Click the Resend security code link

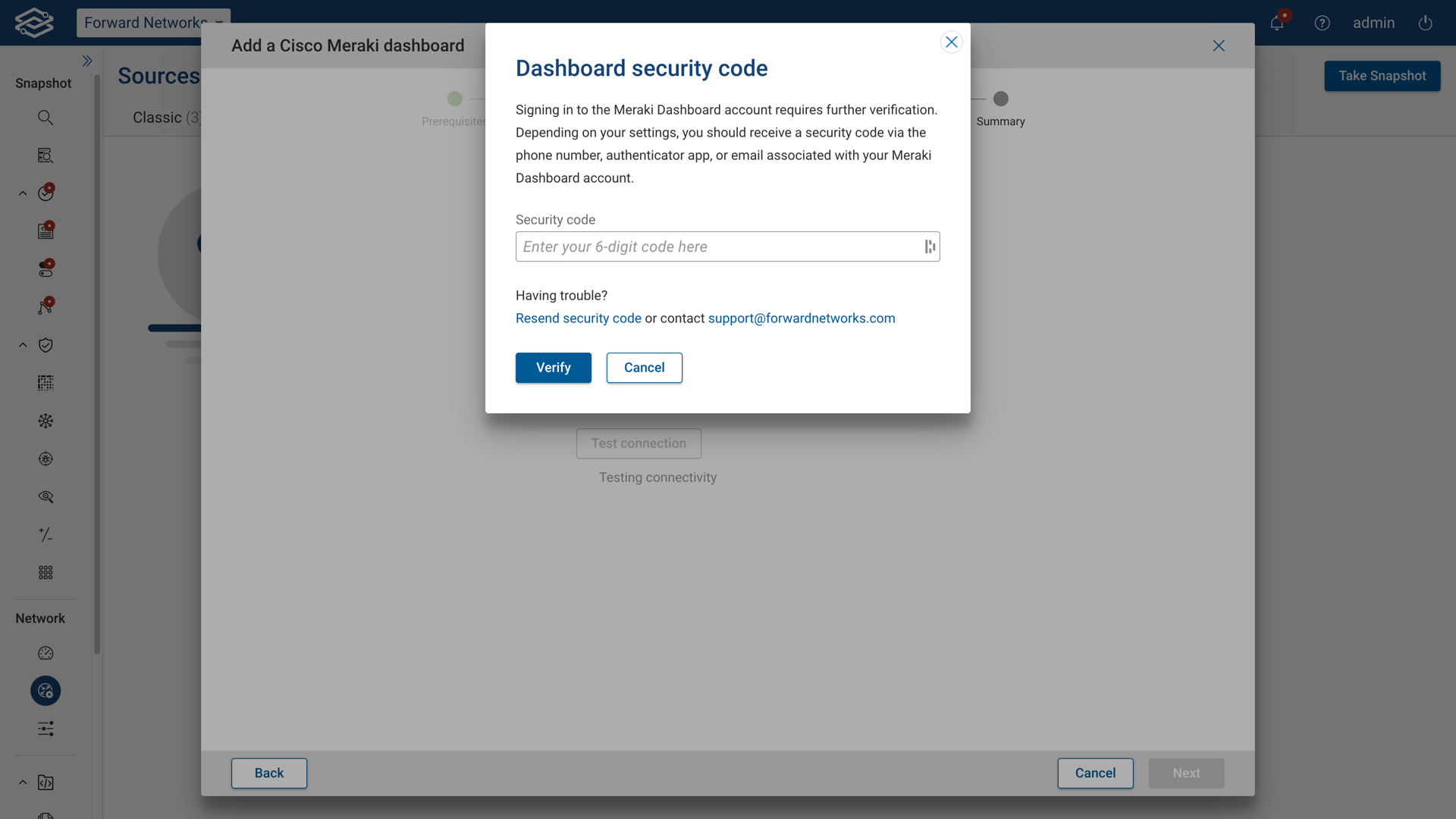point(578,318)
